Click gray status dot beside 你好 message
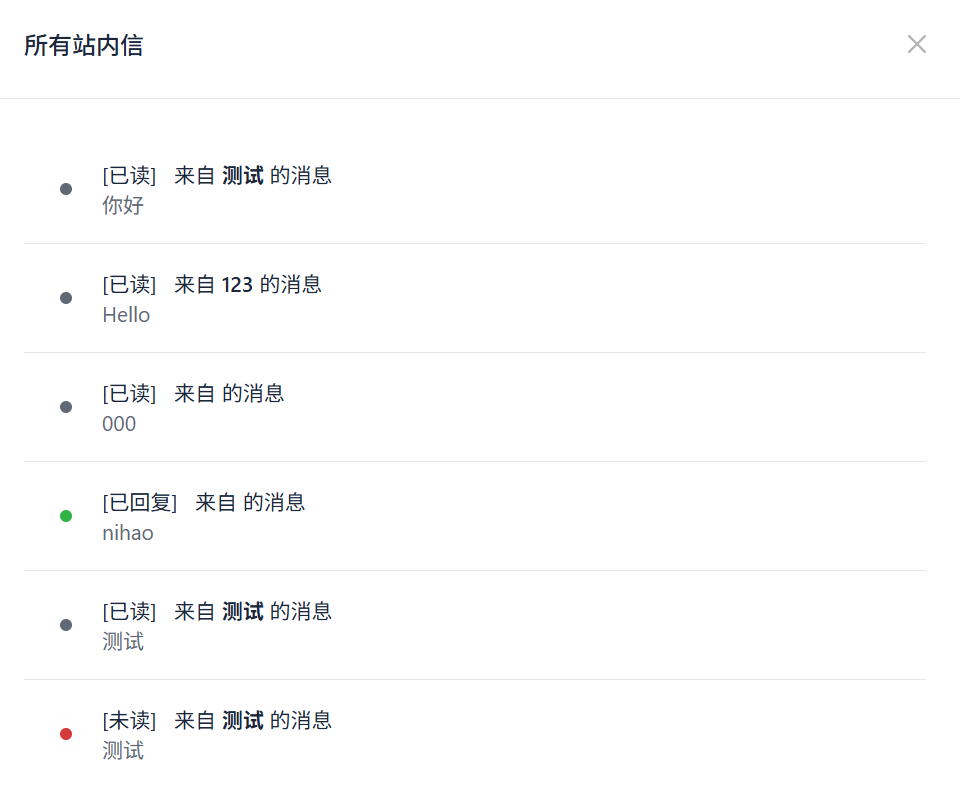 pos(66,189)
